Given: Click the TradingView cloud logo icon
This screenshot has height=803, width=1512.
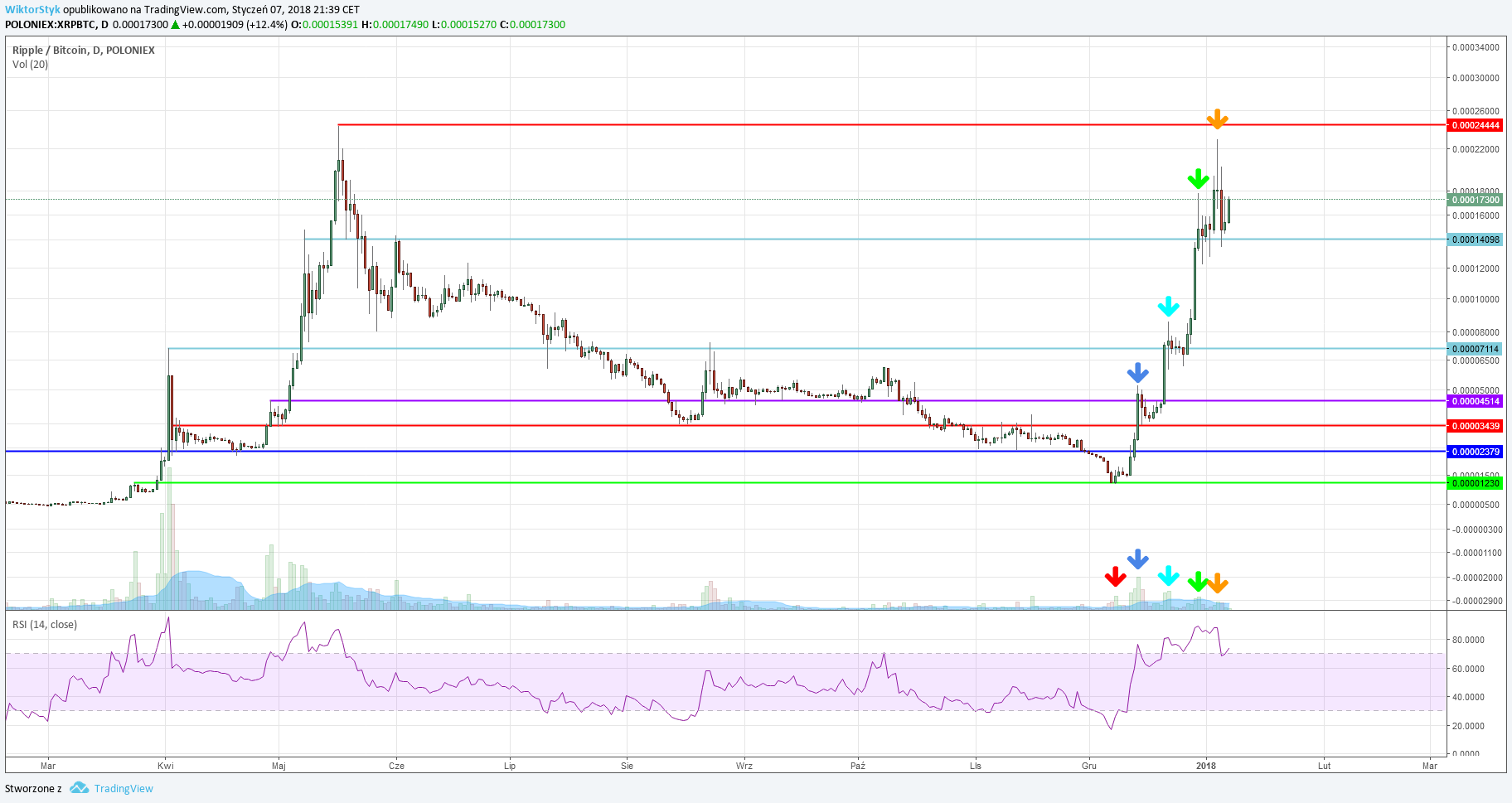Looking at the screenshot, I should click(x=80, y=788).
